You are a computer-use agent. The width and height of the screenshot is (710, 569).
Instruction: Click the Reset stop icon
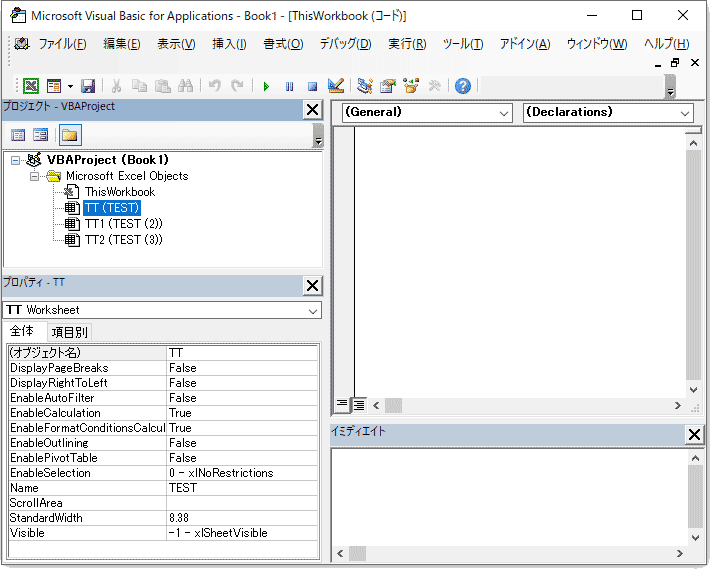point(312,86)
